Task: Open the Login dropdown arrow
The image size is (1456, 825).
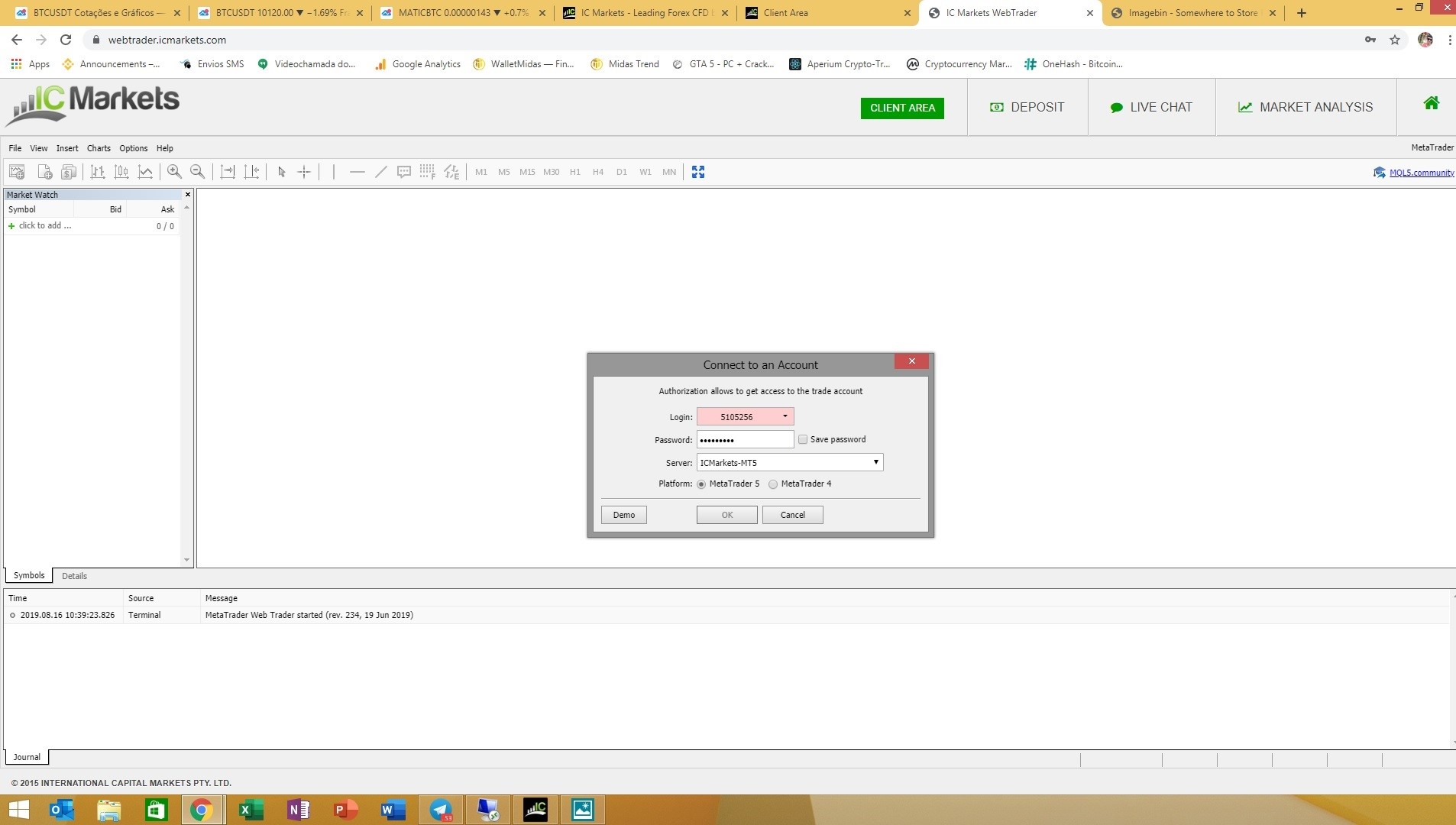Action: [x=785, y=416]
